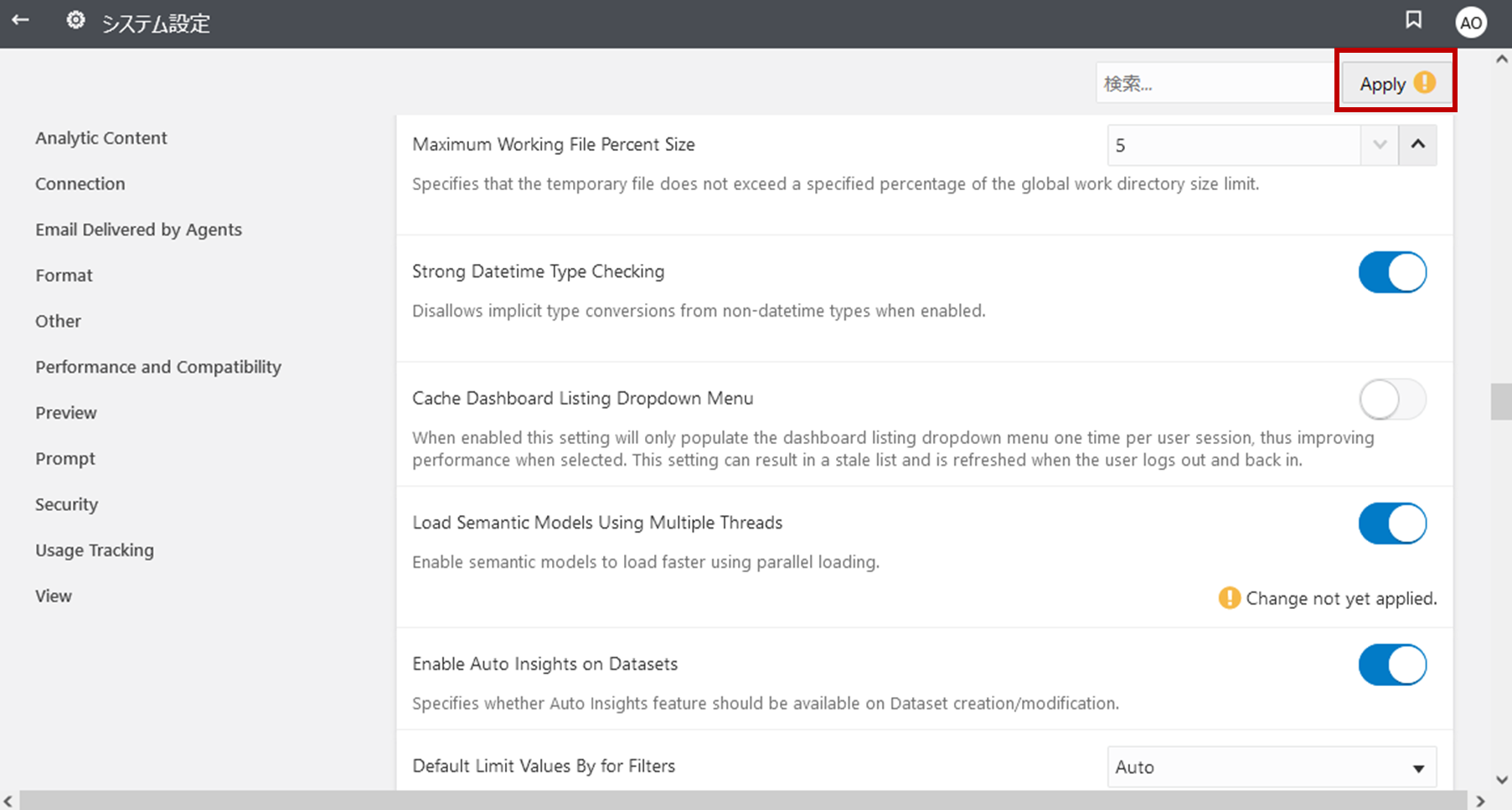Screen dimensions: 1512x810
Task: Click the Change not yet applied warning icon
Action: [x=1229, y=598]
